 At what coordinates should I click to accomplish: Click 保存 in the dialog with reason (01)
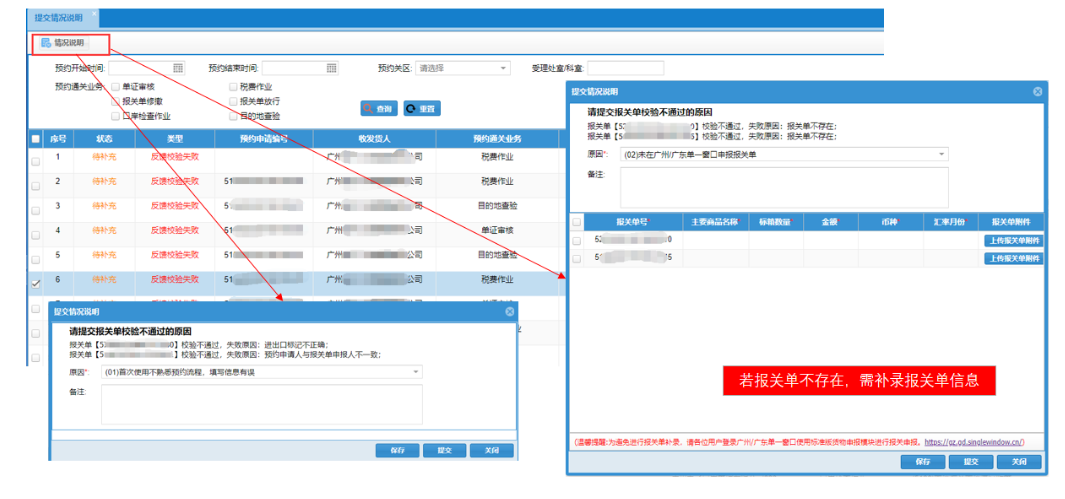pos(397,451)
